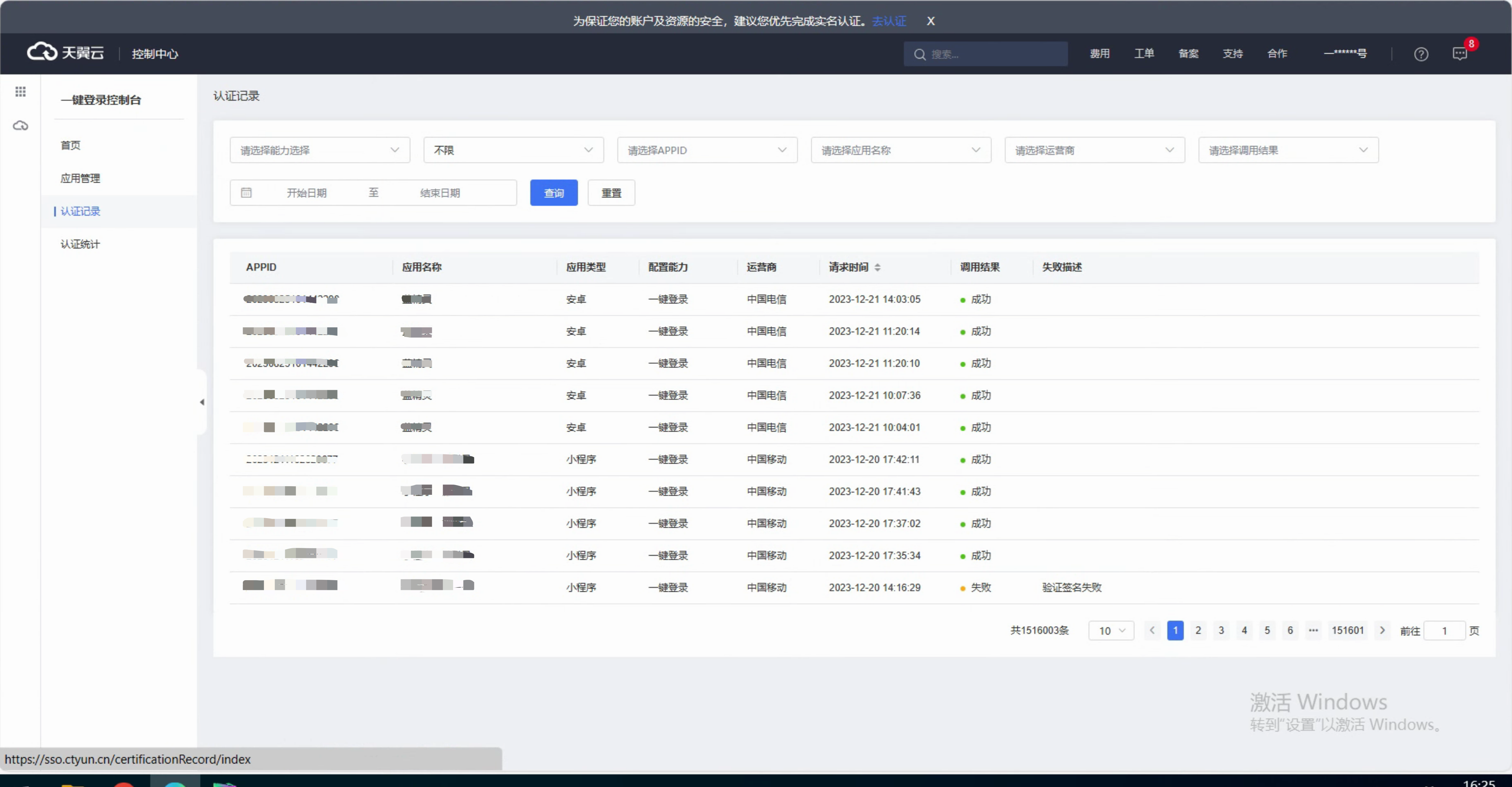Image resolution: width=1512 pixels, height=787 pixels.
Task: Select 认证记录 in sidebar menu
Action: 81,211
